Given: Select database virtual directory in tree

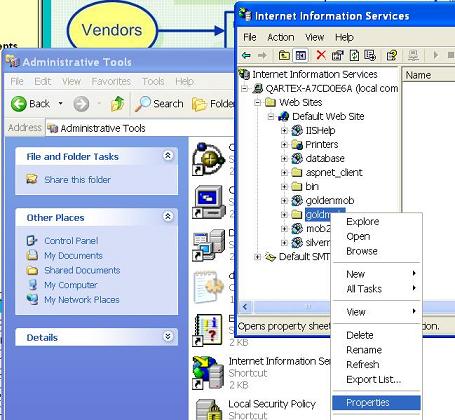Looking at the screenshot, I should point(318,158).
